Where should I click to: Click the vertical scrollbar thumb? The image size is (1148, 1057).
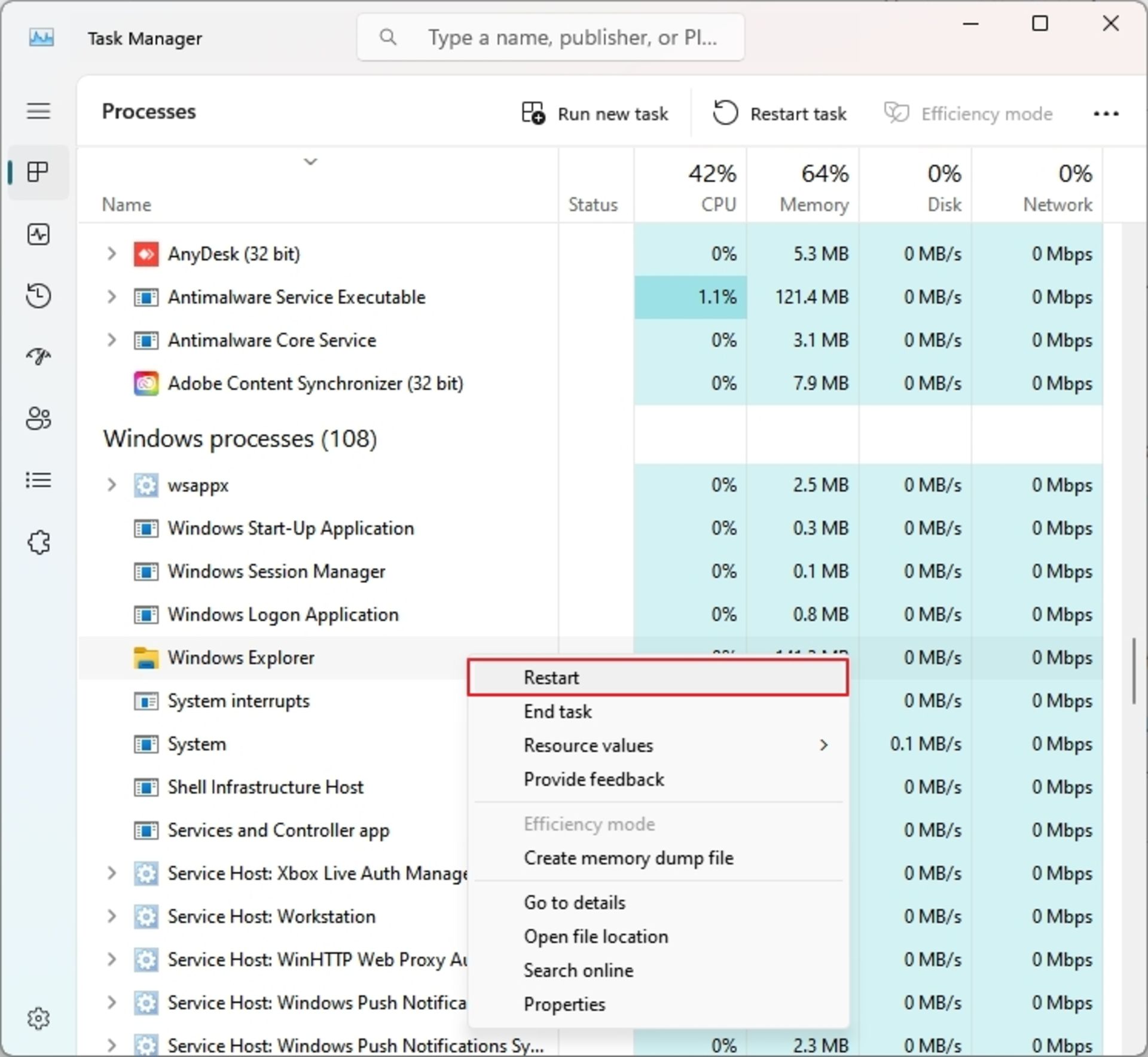coord(1134,671)
